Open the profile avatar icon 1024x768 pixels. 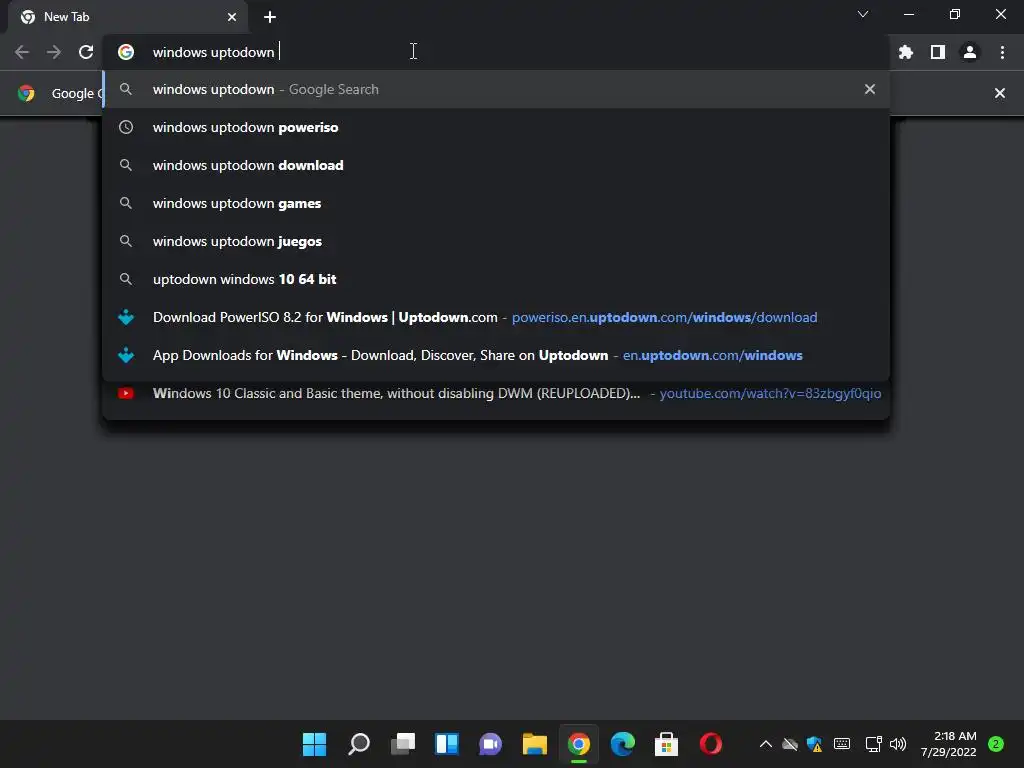click(x=970, y=52)
